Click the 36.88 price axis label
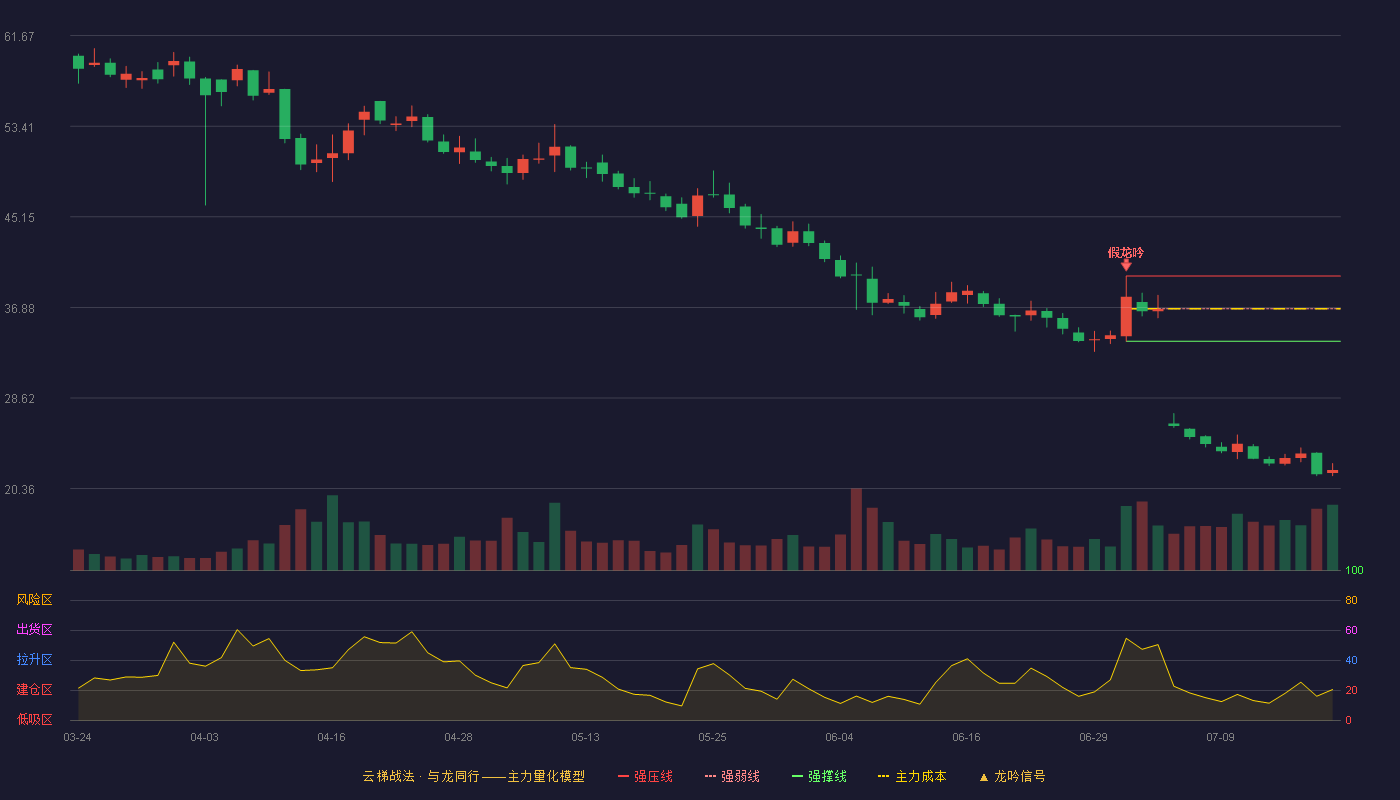This screenshot has width=1400, height=800. (x=19, y=308)
